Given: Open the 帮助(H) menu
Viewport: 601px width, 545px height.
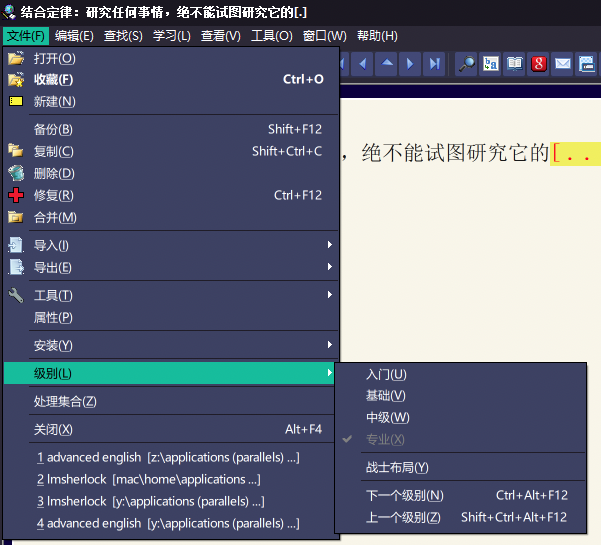Looking at the screenshot, I should [x=377, y=36].
